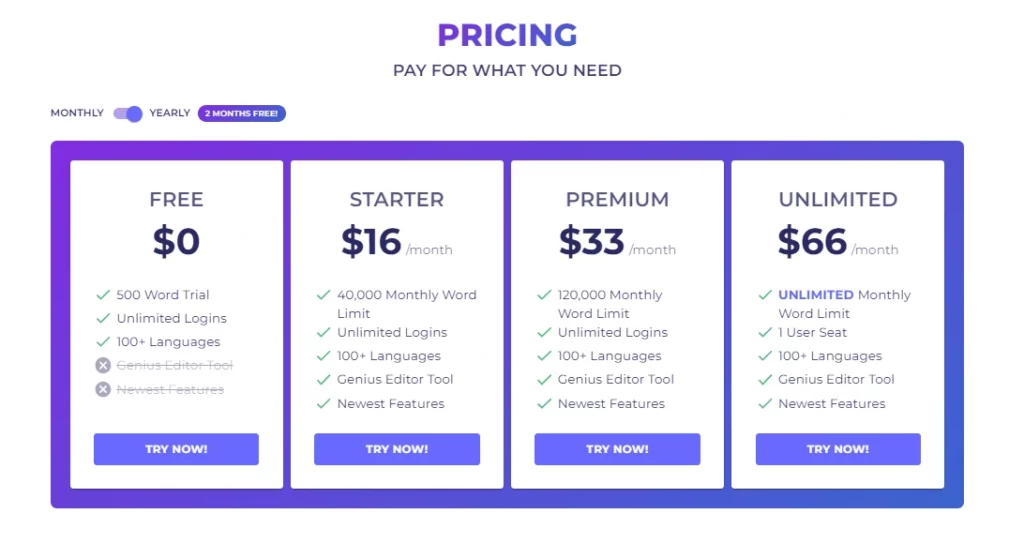Click the X icon beside Genius Editor Tool
Screen dimensions: 1024x544
coord(103,365)
